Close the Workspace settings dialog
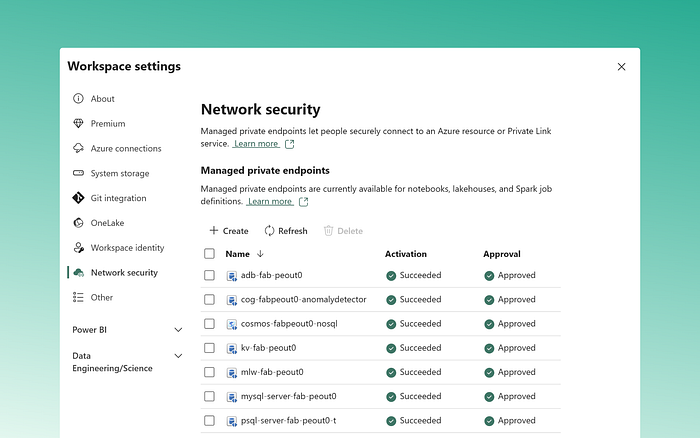 621,67
